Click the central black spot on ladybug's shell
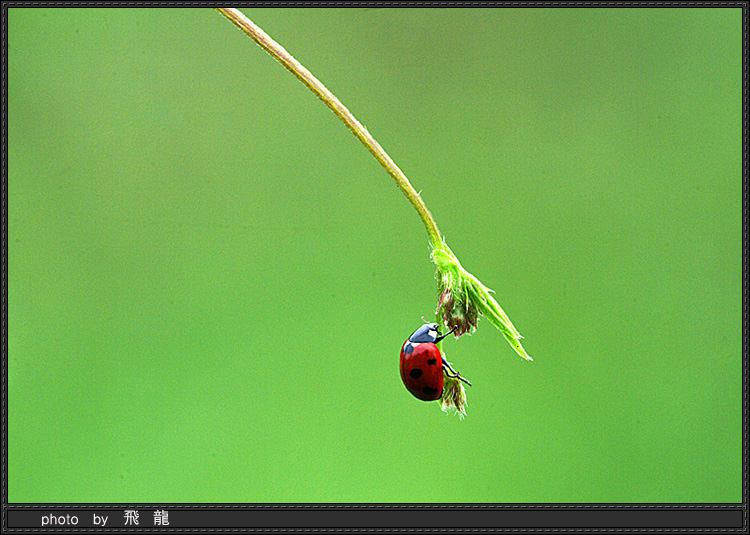This screenshot has height=535, width=750. pos(416,373)
